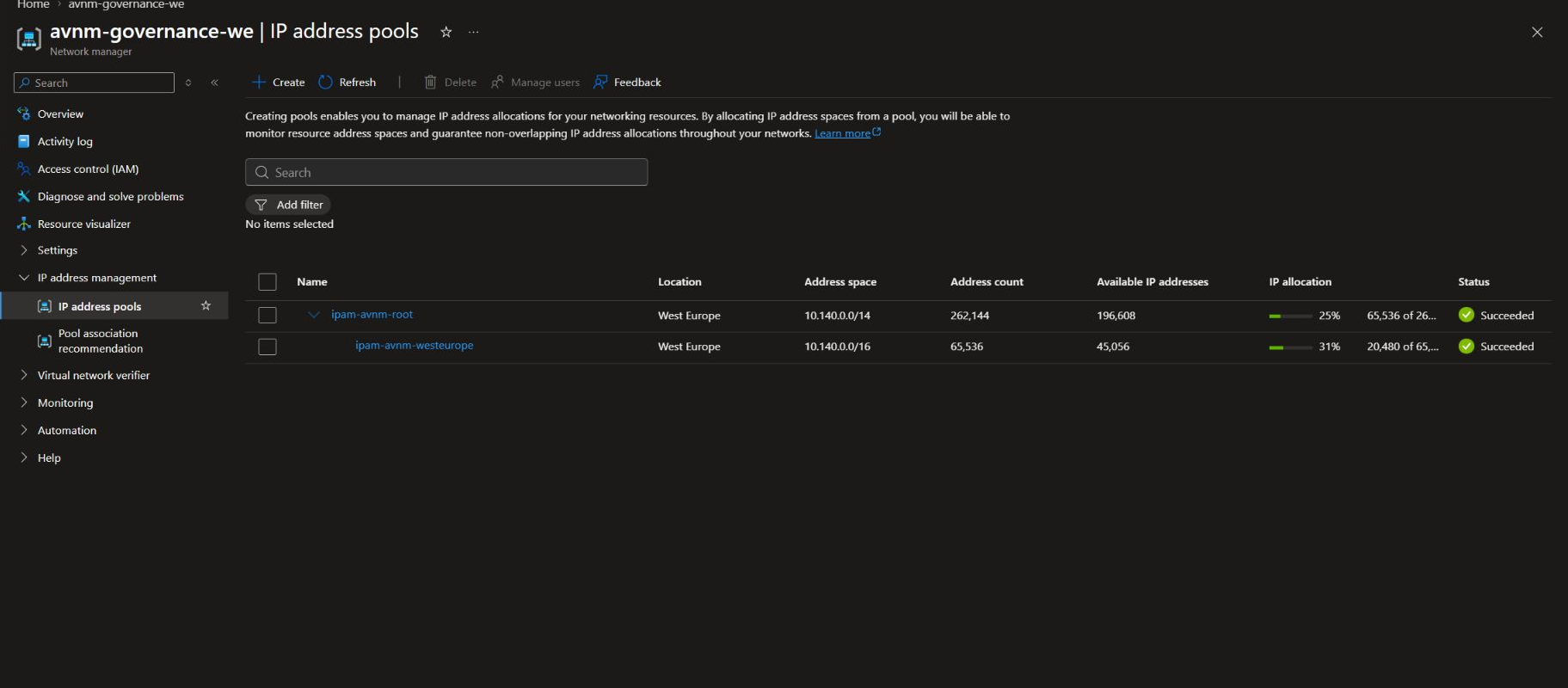Click the pools Search input box
Screen dimensions: 1568x688
coord(446,172)
